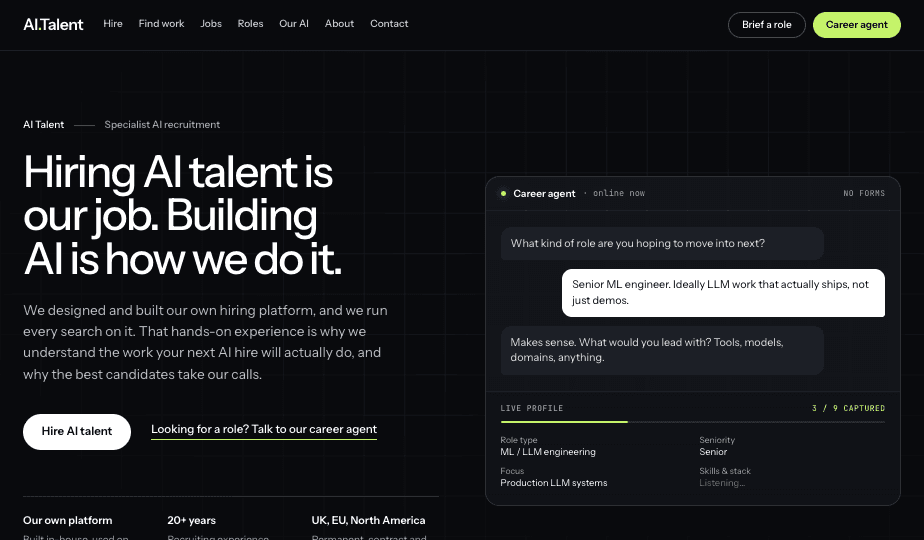
Task: Click the Brief a role button
Action: point(767,25)
